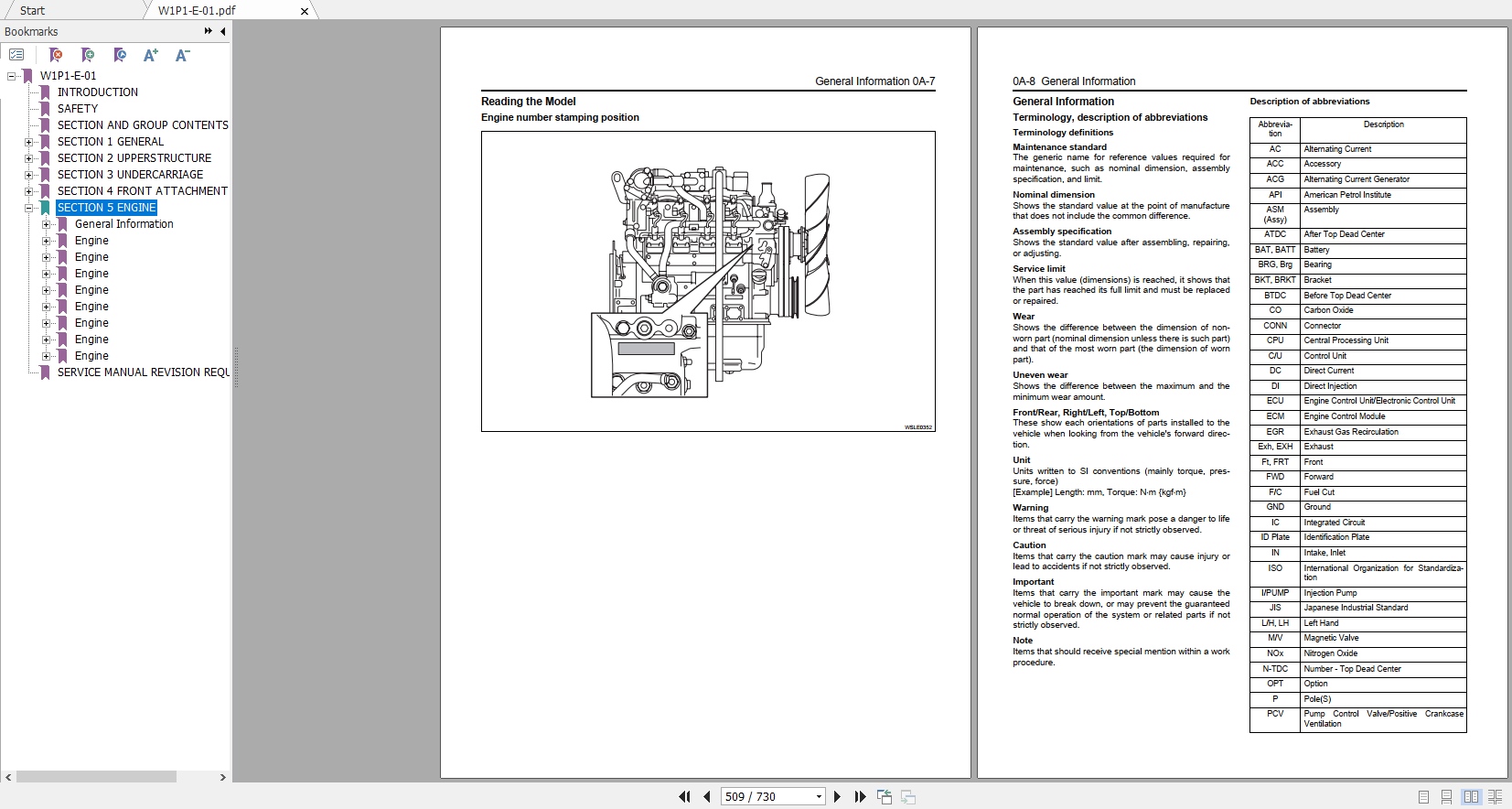This screenshot has height=809, width=1512.
Task: Click the 509 / 730 page field
Action: click(767, 797)
